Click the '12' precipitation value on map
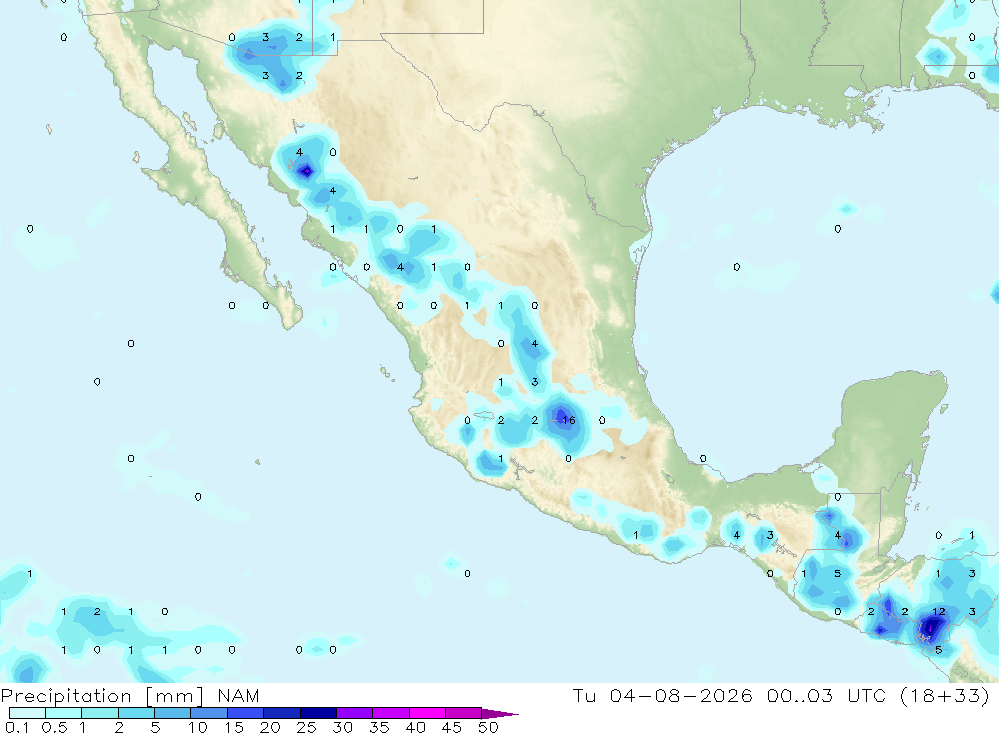Viewport: 1000px width, 733px height. [x=938, y=612]
